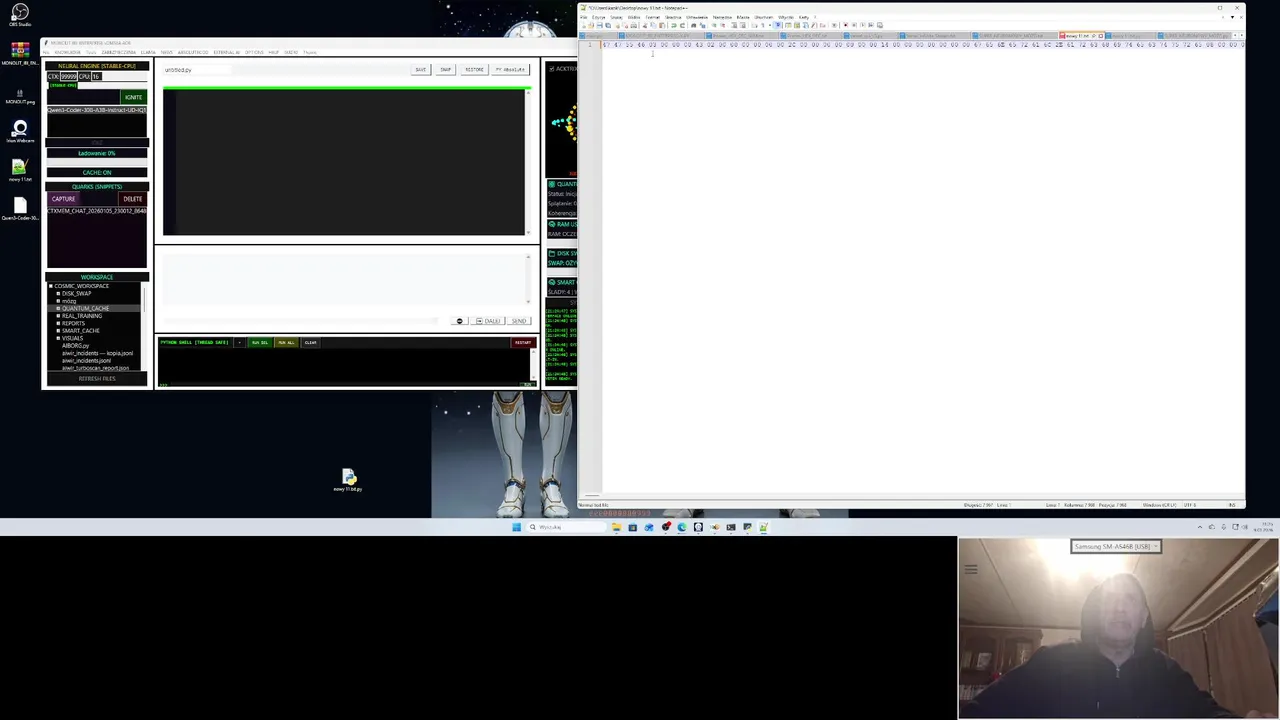Open Notepad++ Składnia menu
The height and width of the screenshot is (720, 1280).
673,17
